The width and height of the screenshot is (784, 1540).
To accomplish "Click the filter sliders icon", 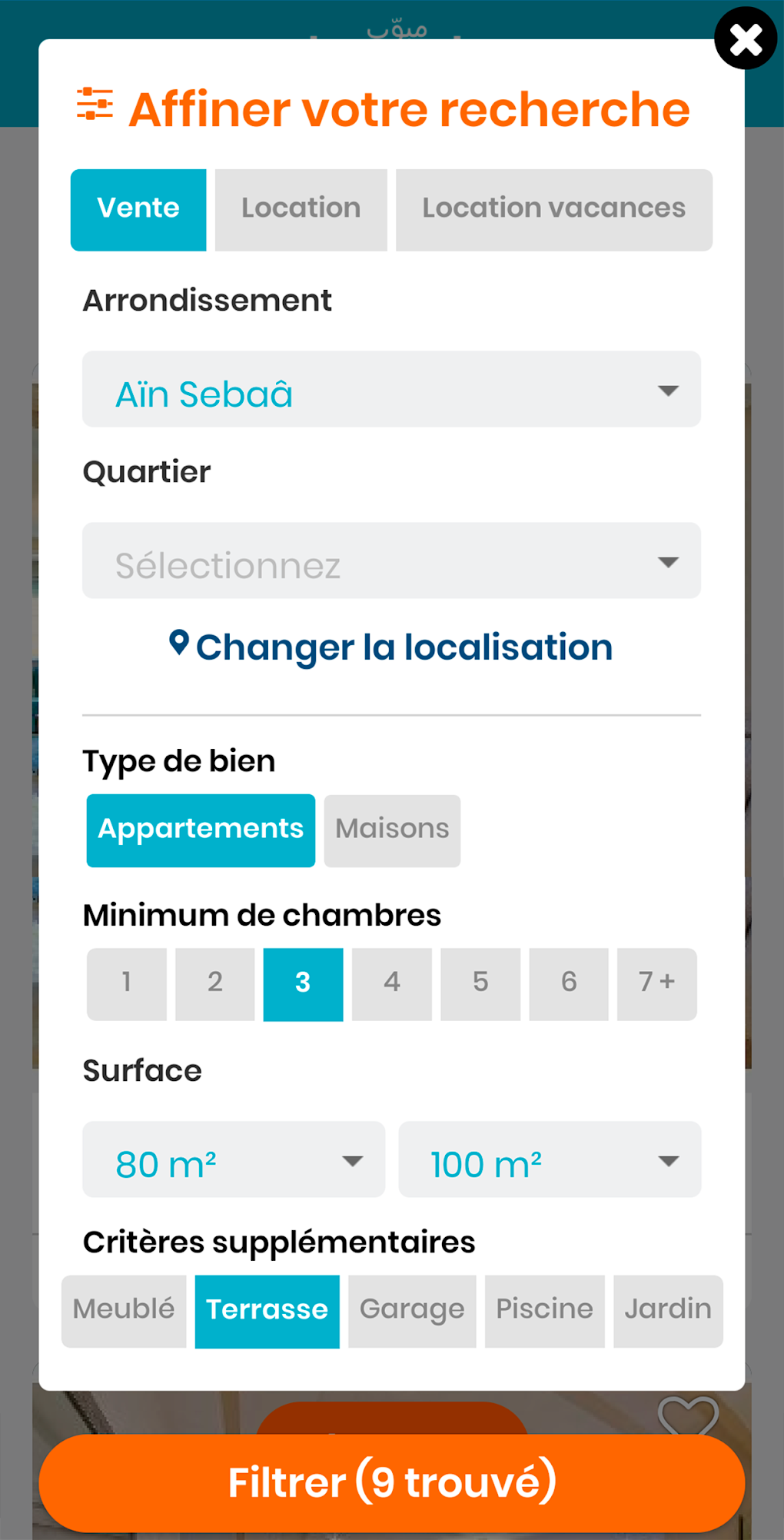I will (x=95, y=105).
